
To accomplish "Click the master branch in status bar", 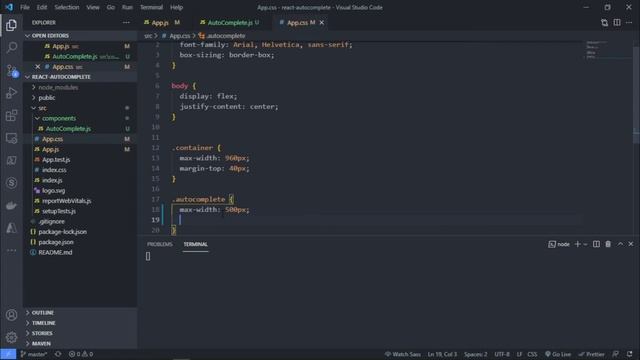I will pyautogui.click(x=34, y=354).
